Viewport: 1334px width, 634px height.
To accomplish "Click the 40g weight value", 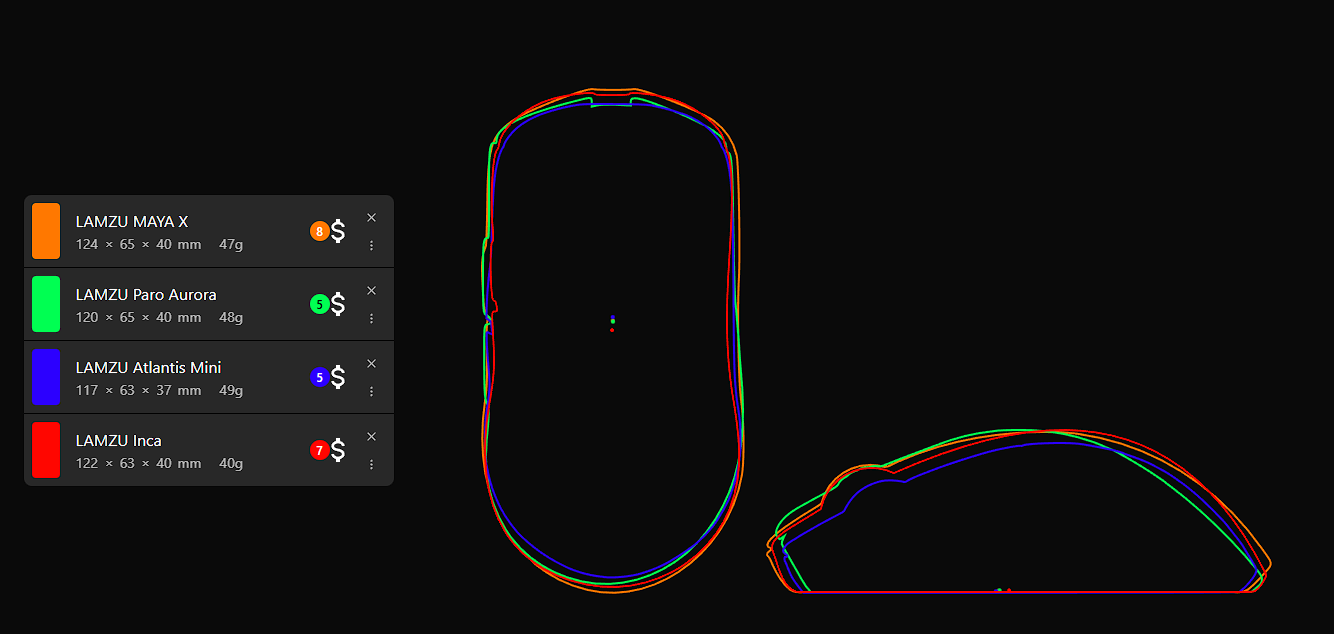I will pyautogui.click(x=231, y=464).
